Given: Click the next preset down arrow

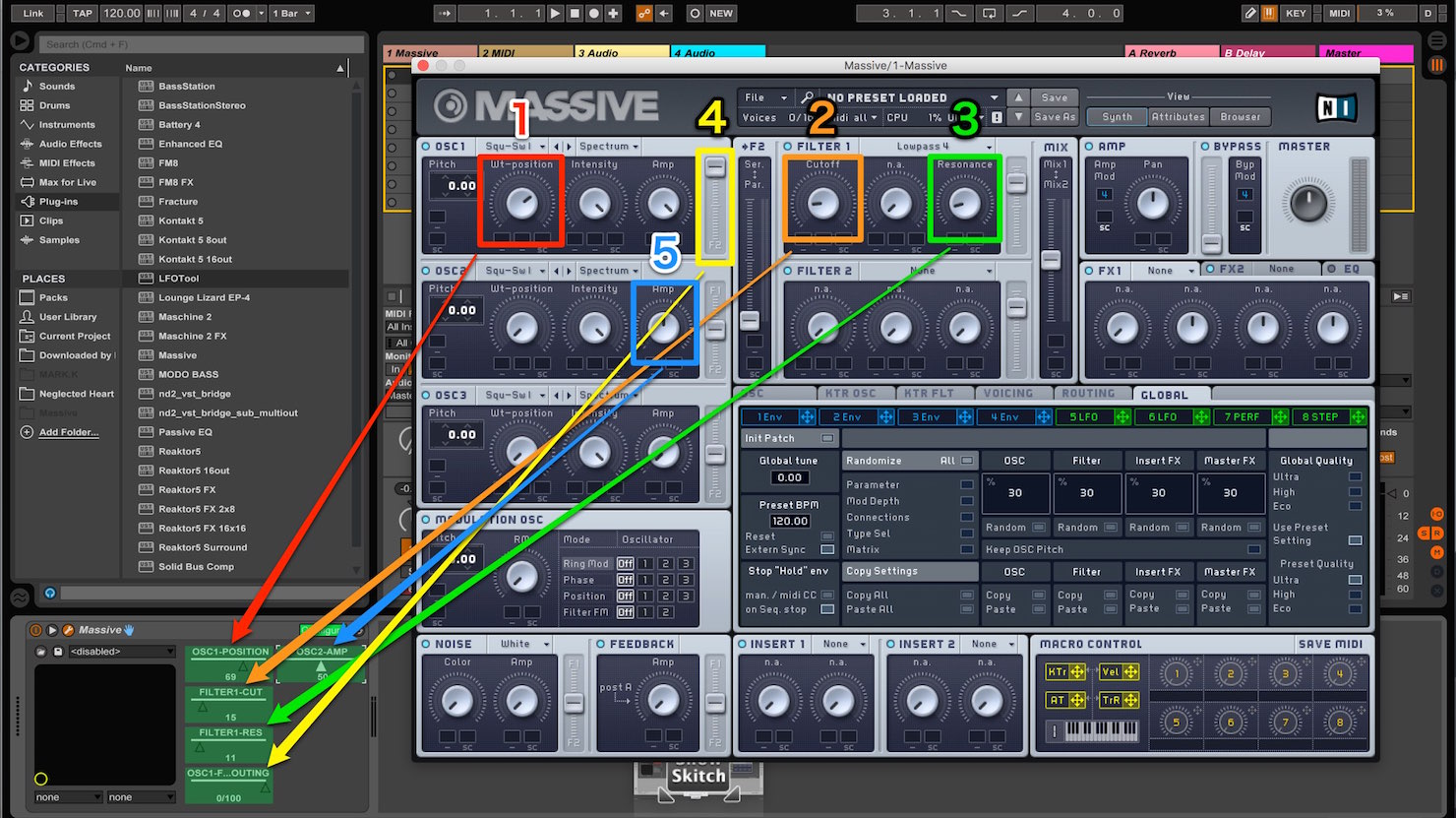Looking at the screenshot, I should [1018, 116].
